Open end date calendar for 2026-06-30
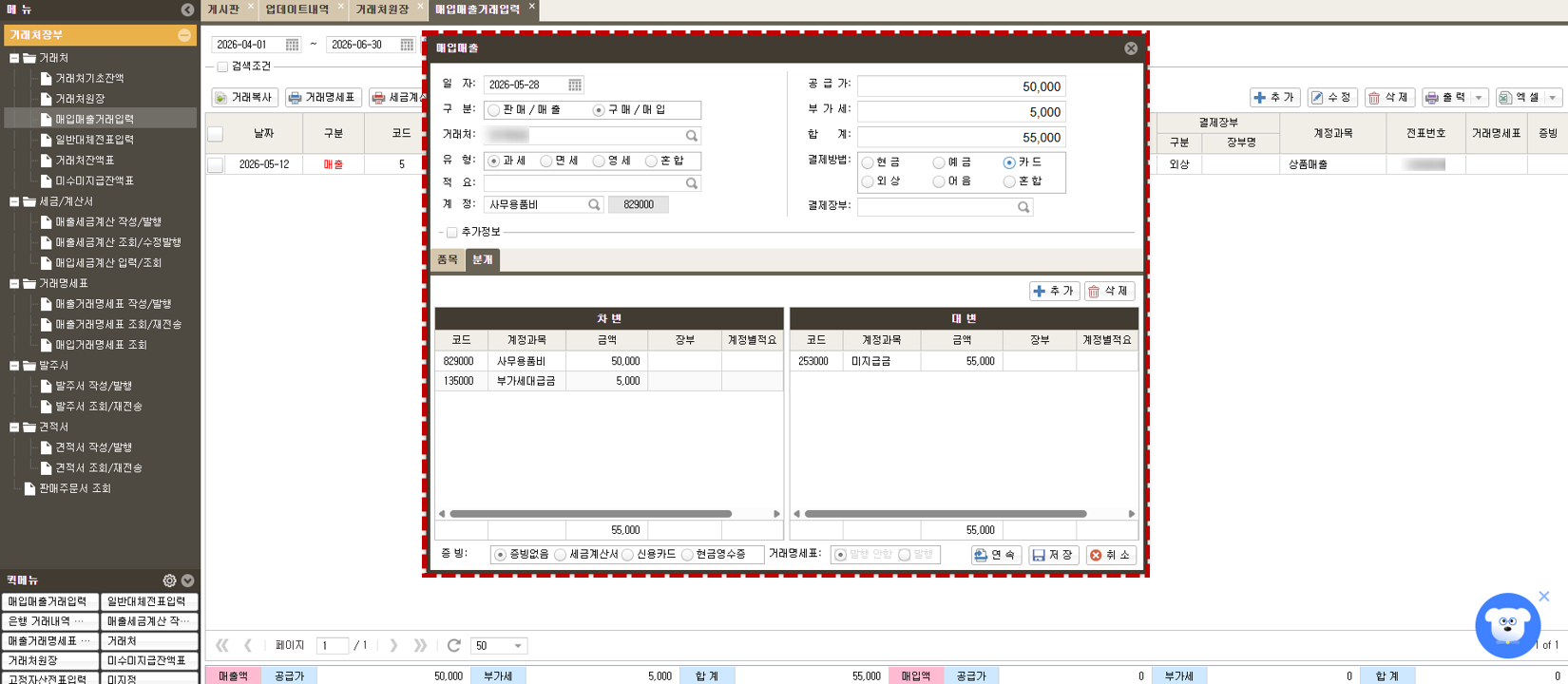1568x684 pixels. pyautogui.click(x=407, y=45)
